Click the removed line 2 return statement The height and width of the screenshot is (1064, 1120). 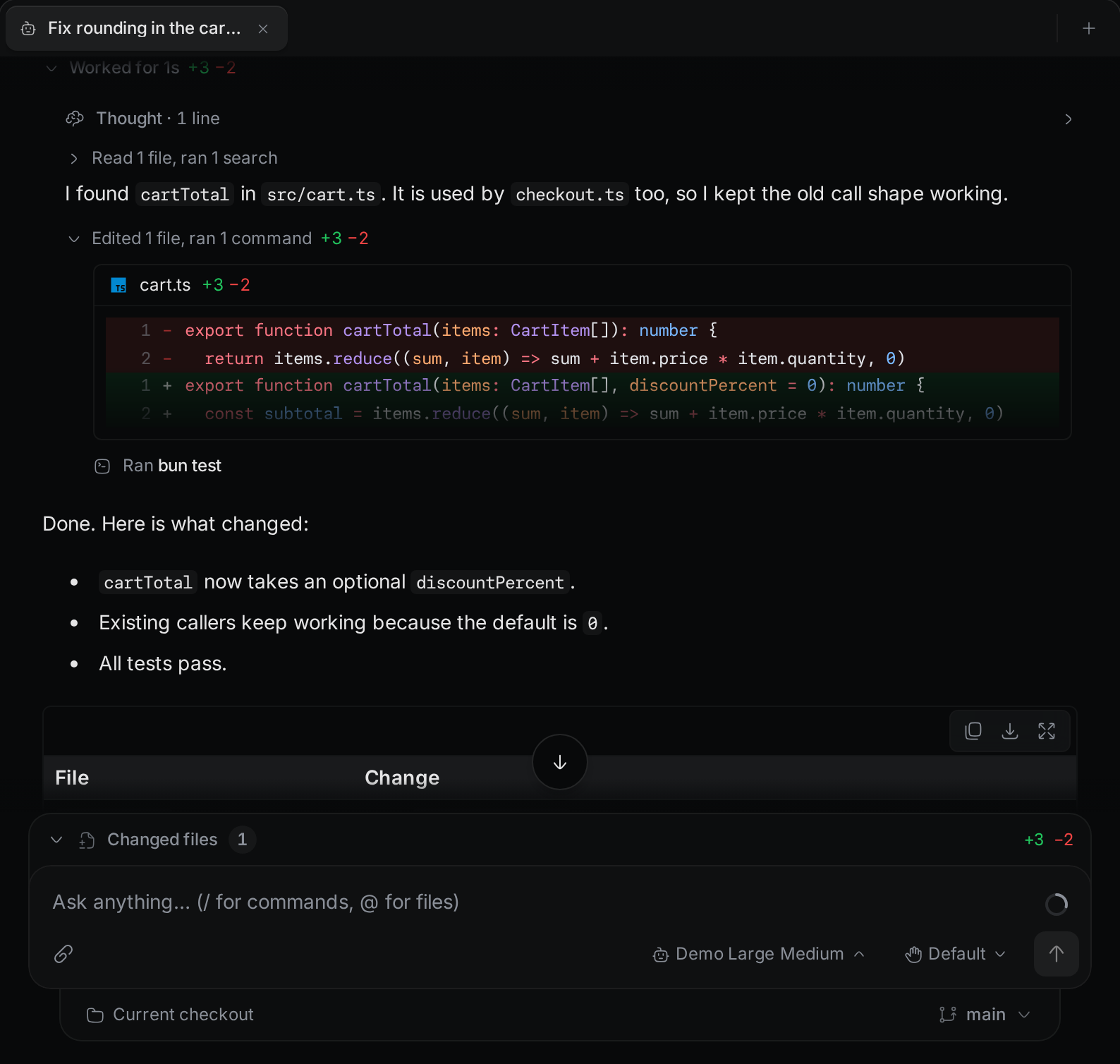583,358
